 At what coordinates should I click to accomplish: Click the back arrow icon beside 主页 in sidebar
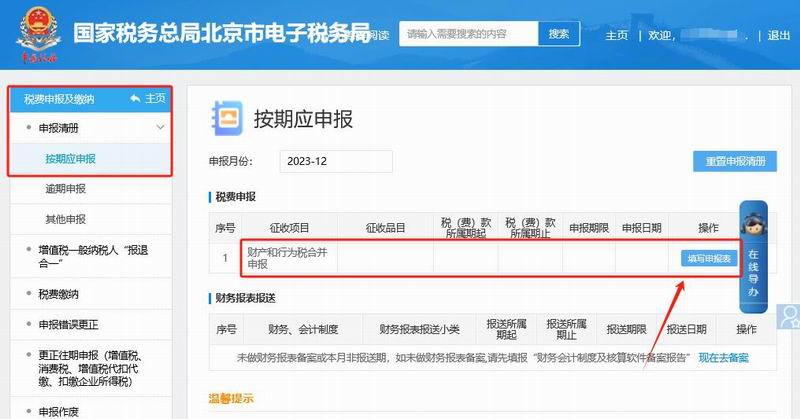click(135, 98)
